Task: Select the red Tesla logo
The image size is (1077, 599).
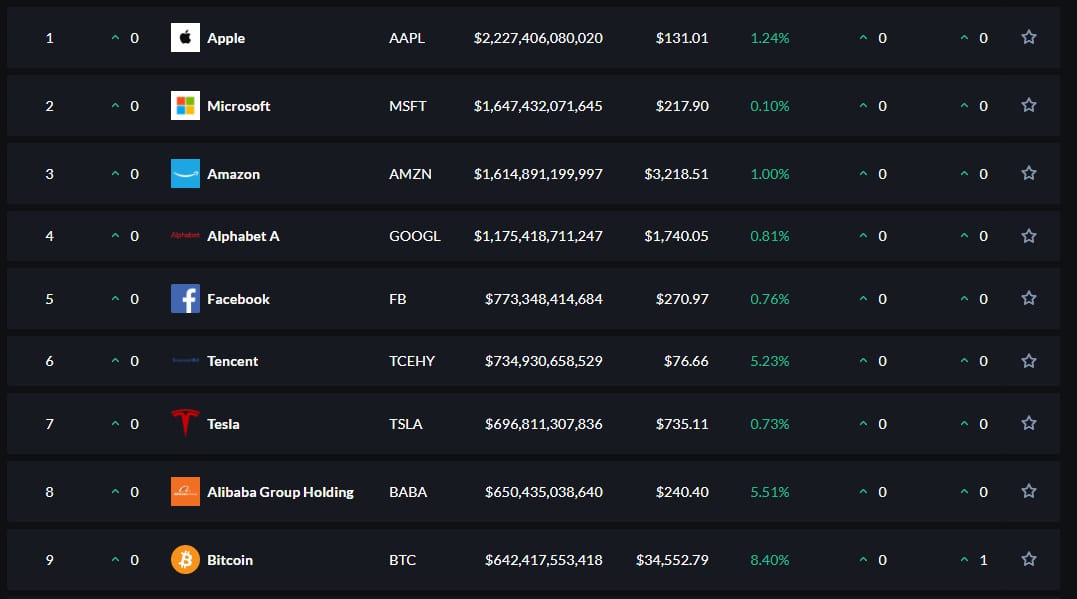Action: (x=185, y=423)
